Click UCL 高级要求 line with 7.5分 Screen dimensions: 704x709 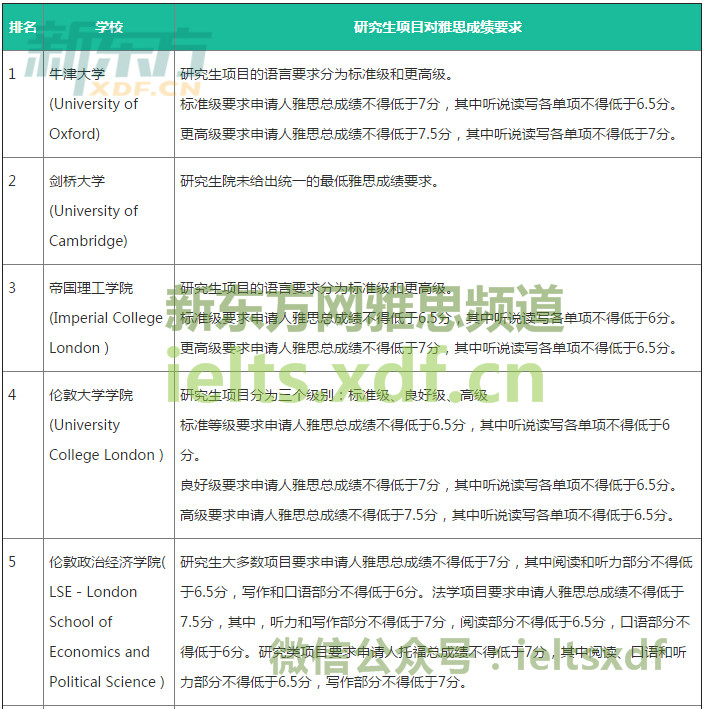(x=427, y=515)
